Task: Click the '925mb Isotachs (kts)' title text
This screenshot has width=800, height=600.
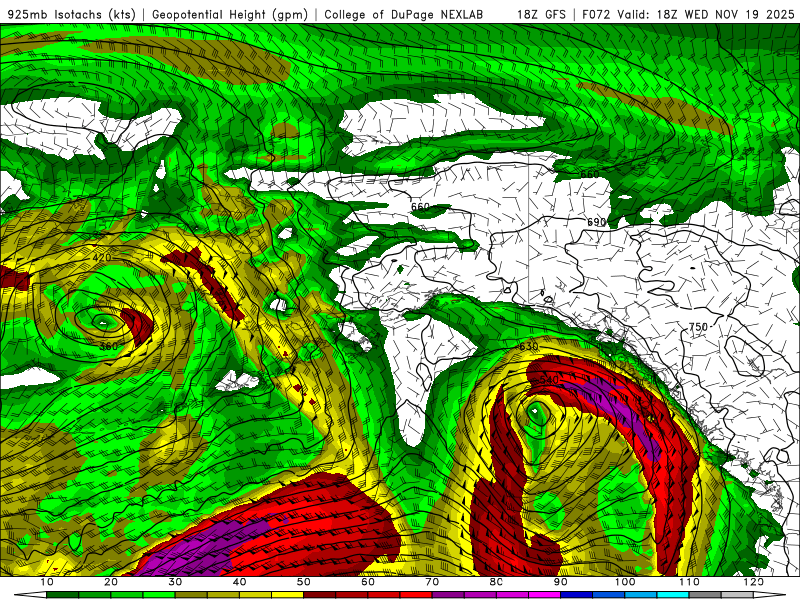Action: pyautogui.click(x=69, y=14)
